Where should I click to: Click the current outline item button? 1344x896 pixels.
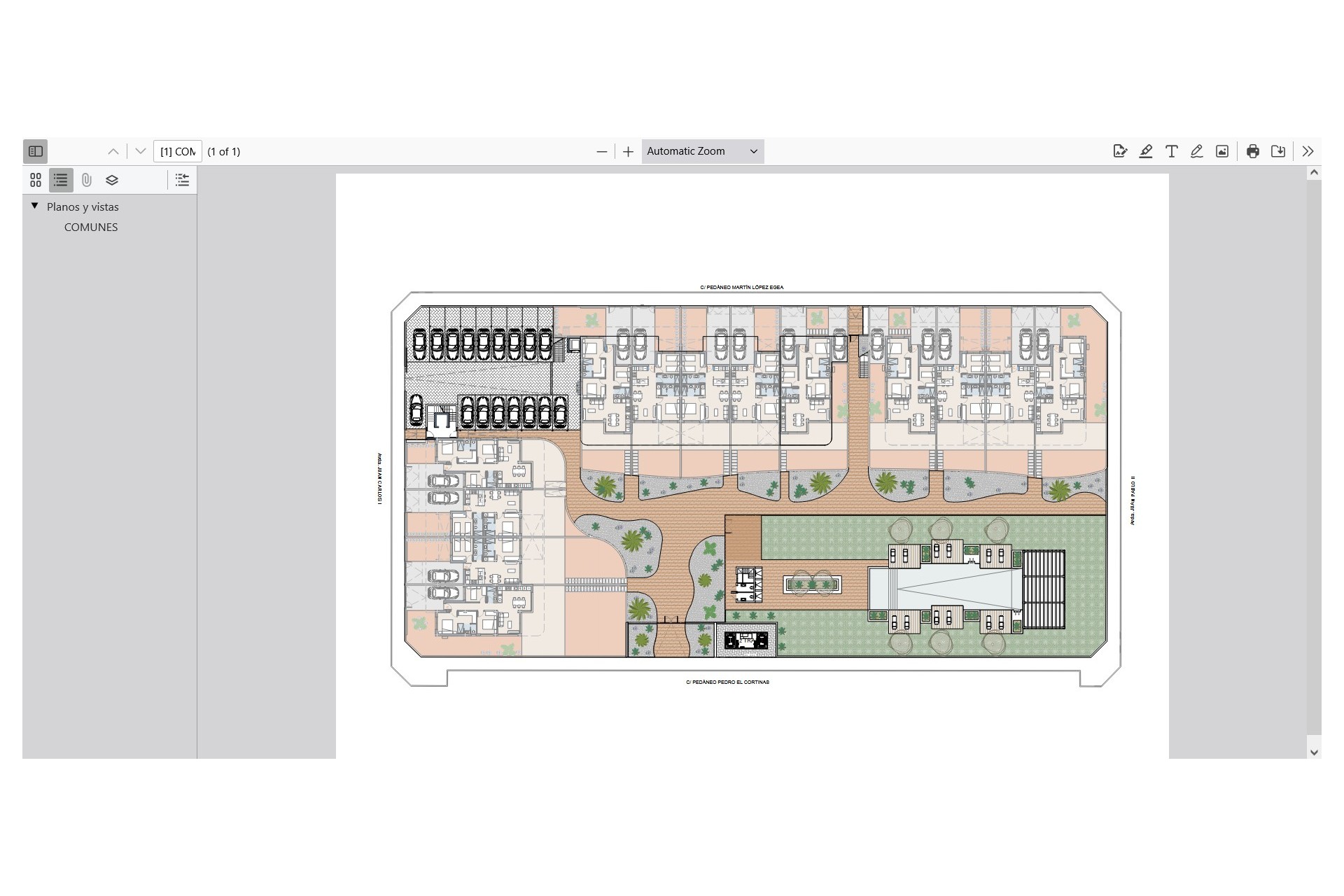(182, 180)
